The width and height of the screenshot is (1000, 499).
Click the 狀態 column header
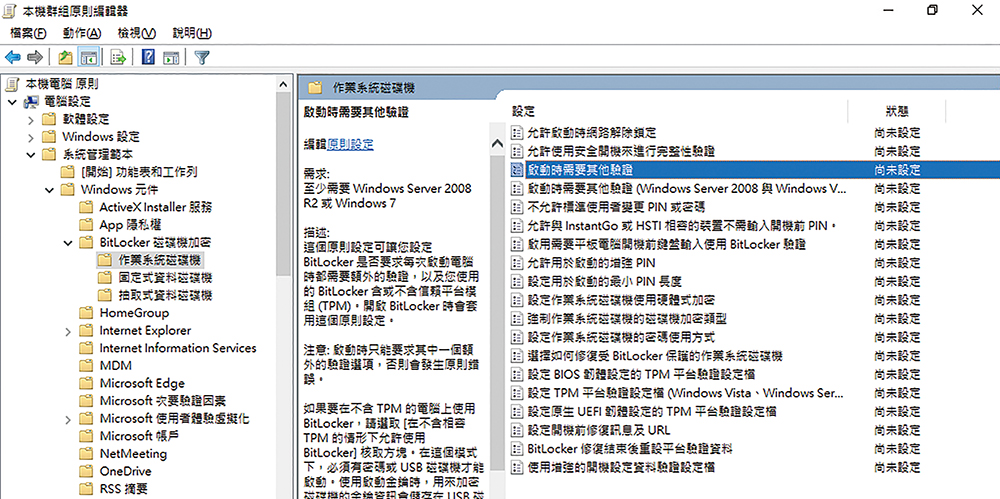(x=897, y=112)
